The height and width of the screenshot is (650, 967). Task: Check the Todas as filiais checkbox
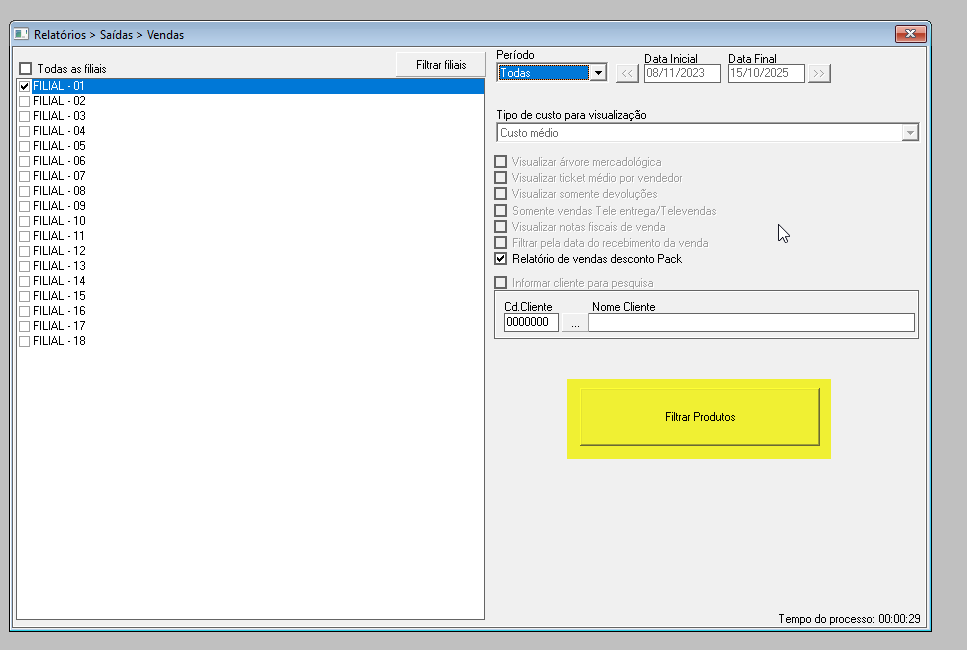pyautogui.click(x=25, y=69)
